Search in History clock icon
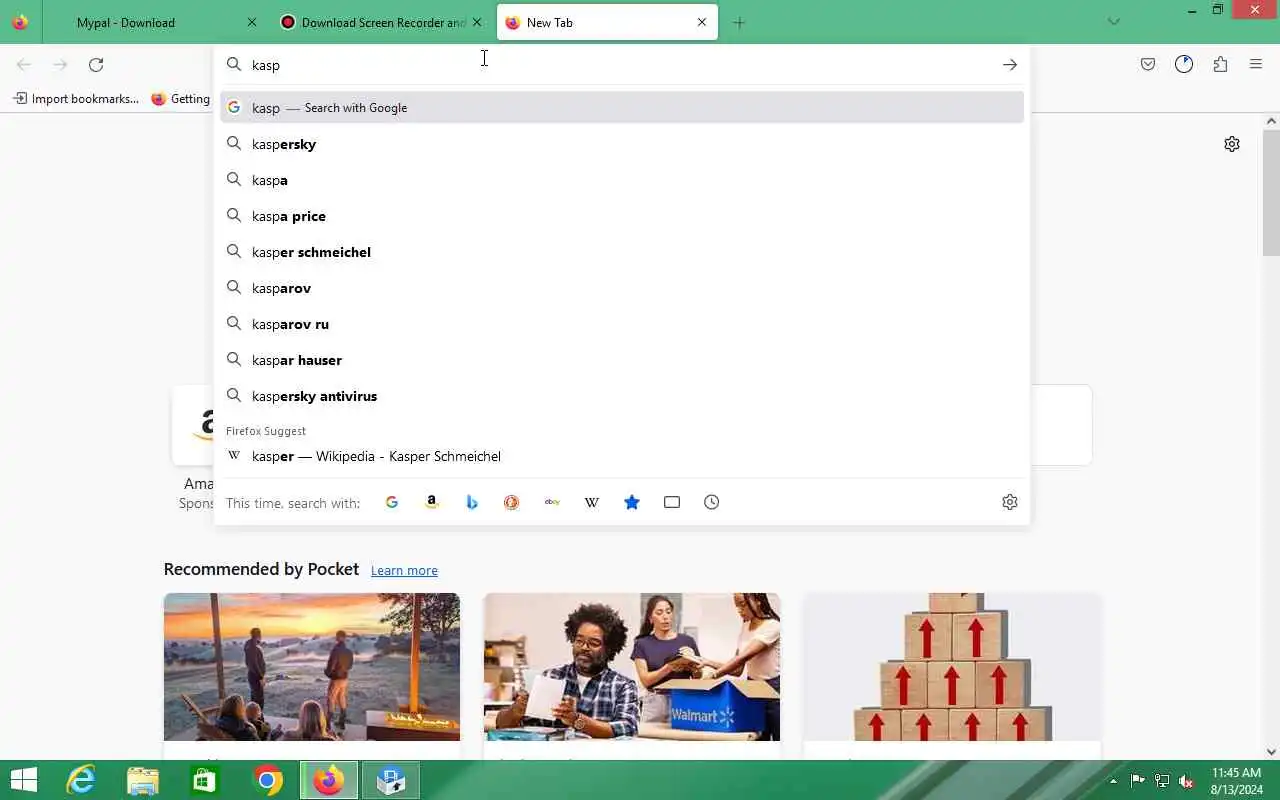This screenshot has height=800, width=1280. (712, 502)
